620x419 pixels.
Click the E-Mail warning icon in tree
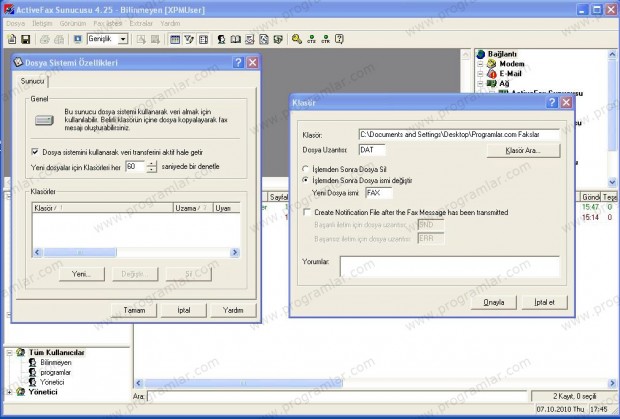click(x=491, y=74)
